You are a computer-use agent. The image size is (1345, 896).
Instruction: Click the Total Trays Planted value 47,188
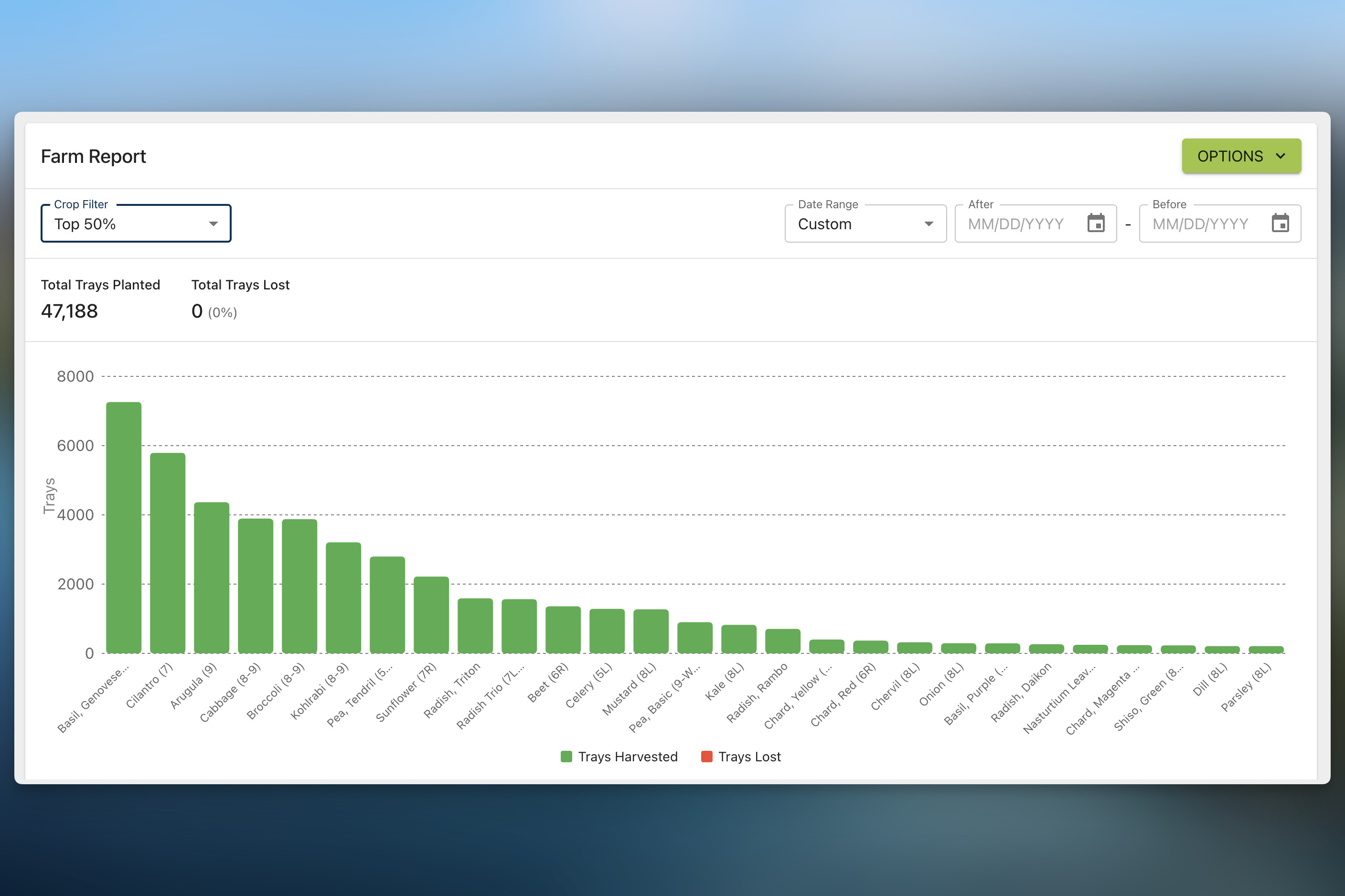[70, 311]
